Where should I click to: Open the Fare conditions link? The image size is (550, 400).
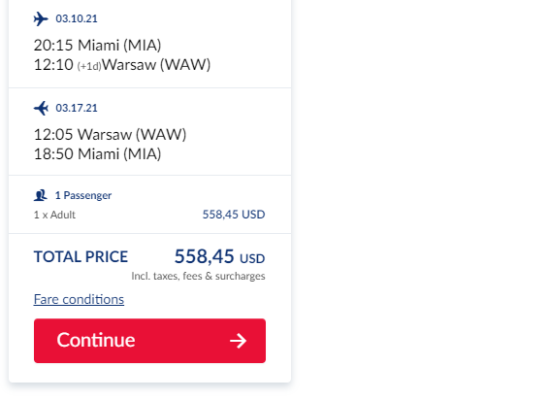[79, 299]
